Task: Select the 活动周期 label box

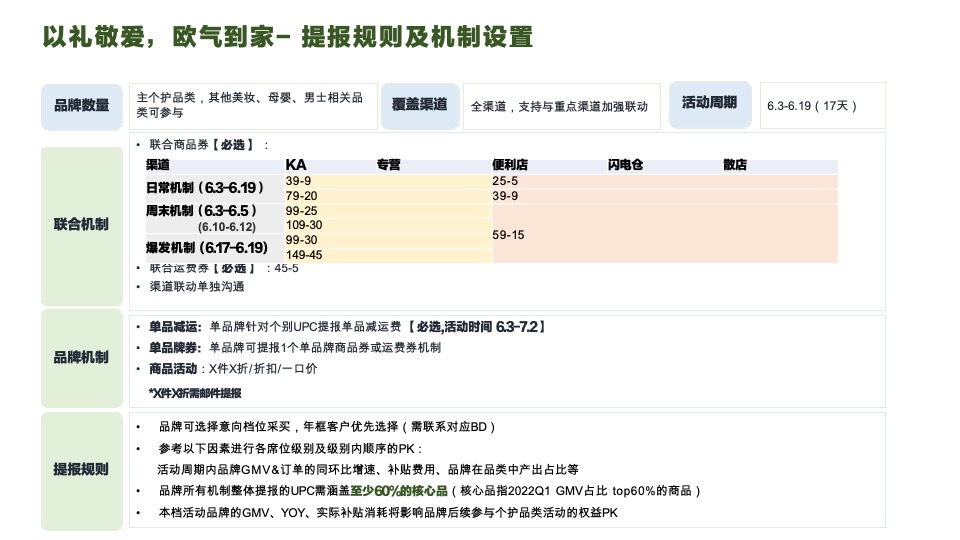Action: tap(710, 105)
